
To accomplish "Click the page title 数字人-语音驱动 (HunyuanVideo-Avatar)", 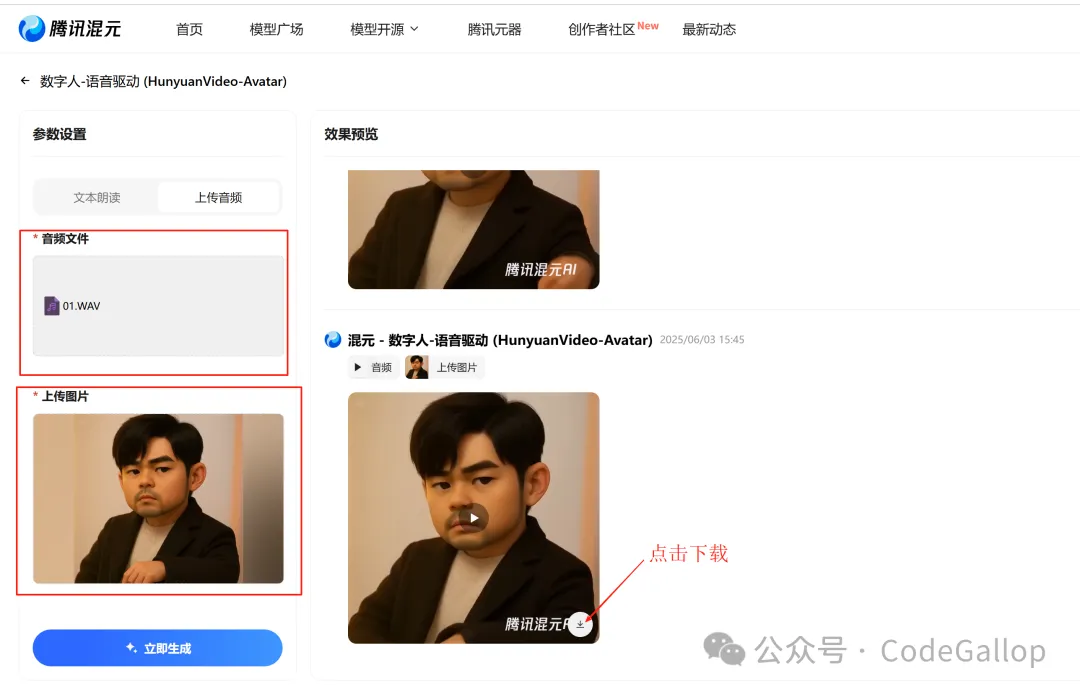I will click(x=163, y=81).
